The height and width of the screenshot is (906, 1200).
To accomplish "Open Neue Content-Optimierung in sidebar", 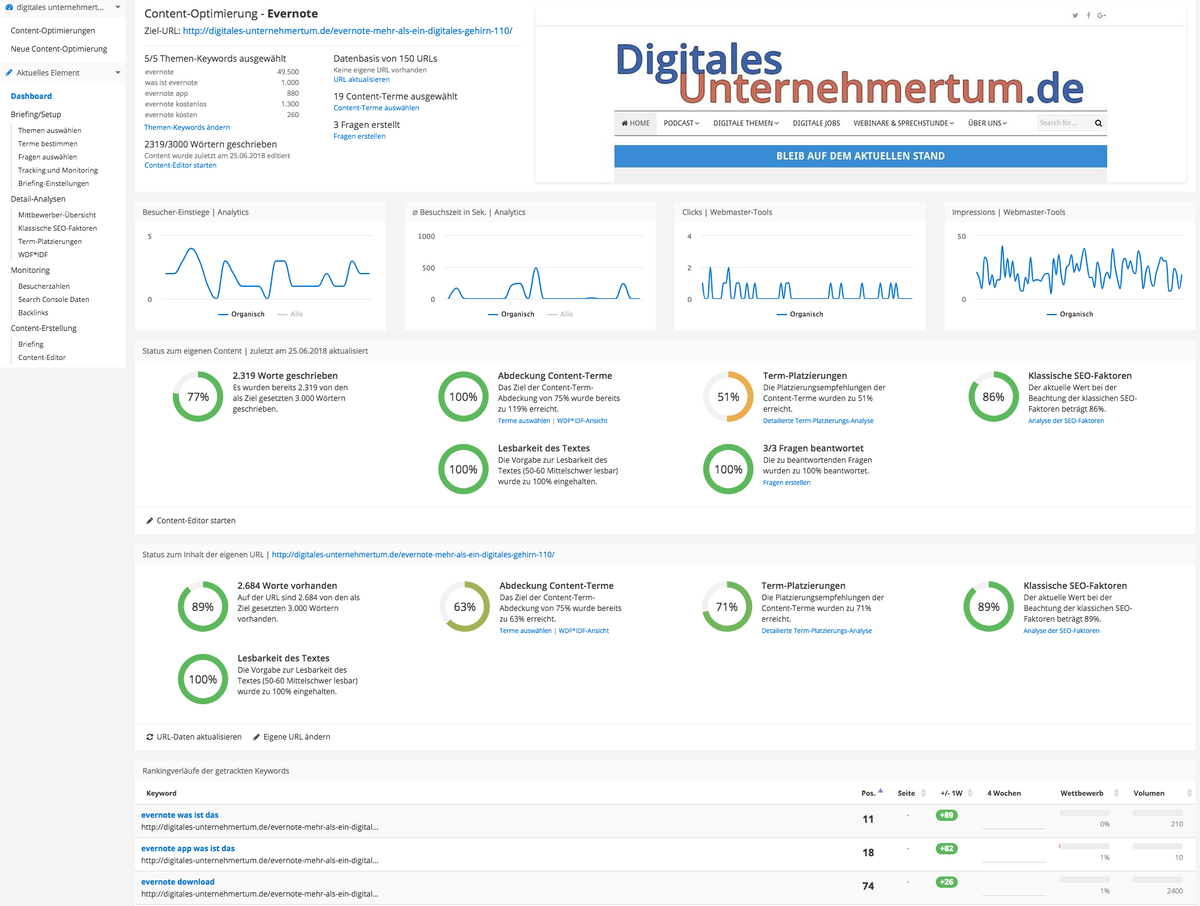I will (59, 48).
